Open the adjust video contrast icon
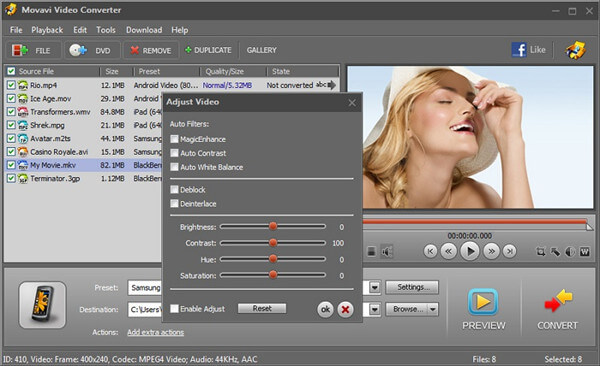Image resolution: width=600 pixels, height=366 pixels. [x=570, y=252]
